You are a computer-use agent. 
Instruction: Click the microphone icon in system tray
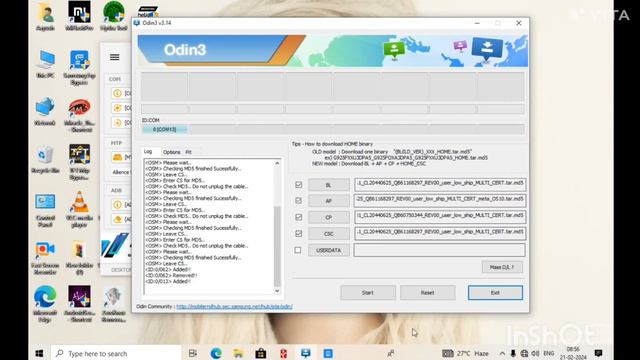[x=513, y=353]
